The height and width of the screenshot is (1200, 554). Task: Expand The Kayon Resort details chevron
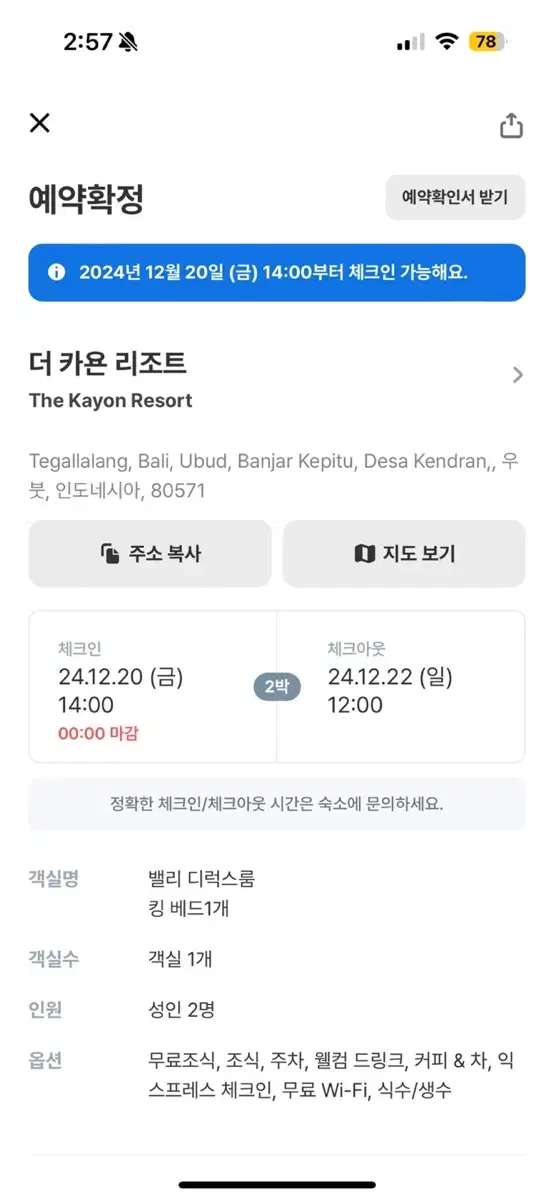(517, 375)
